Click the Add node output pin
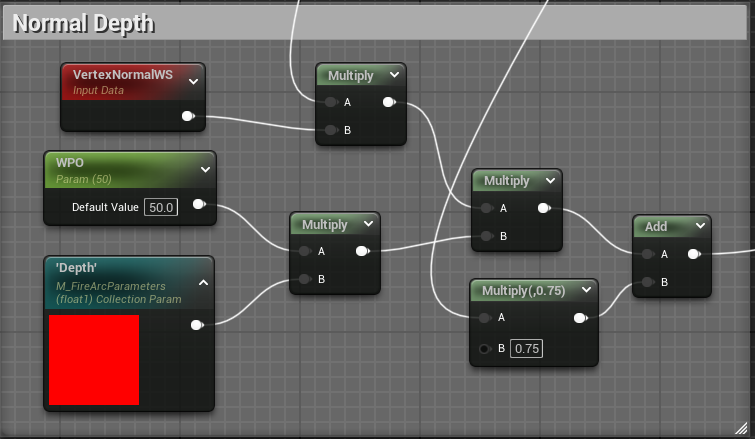The image size is (755, 439). pos(694,255)
